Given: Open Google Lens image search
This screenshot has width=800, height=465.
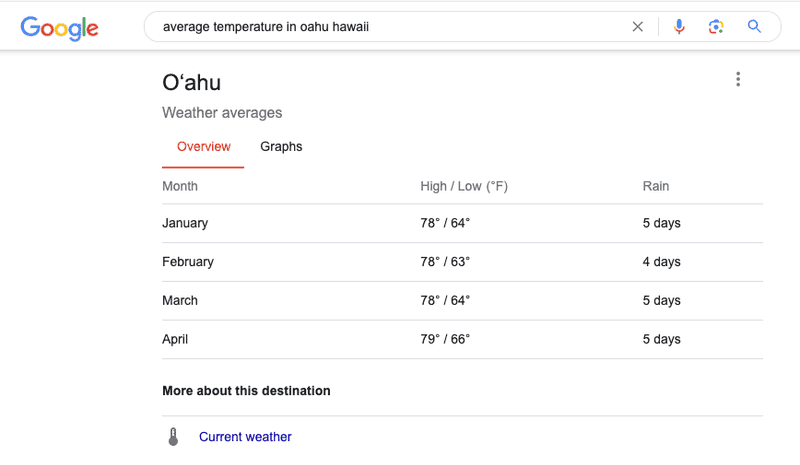Looking at the screenshot, I should 716,27.
